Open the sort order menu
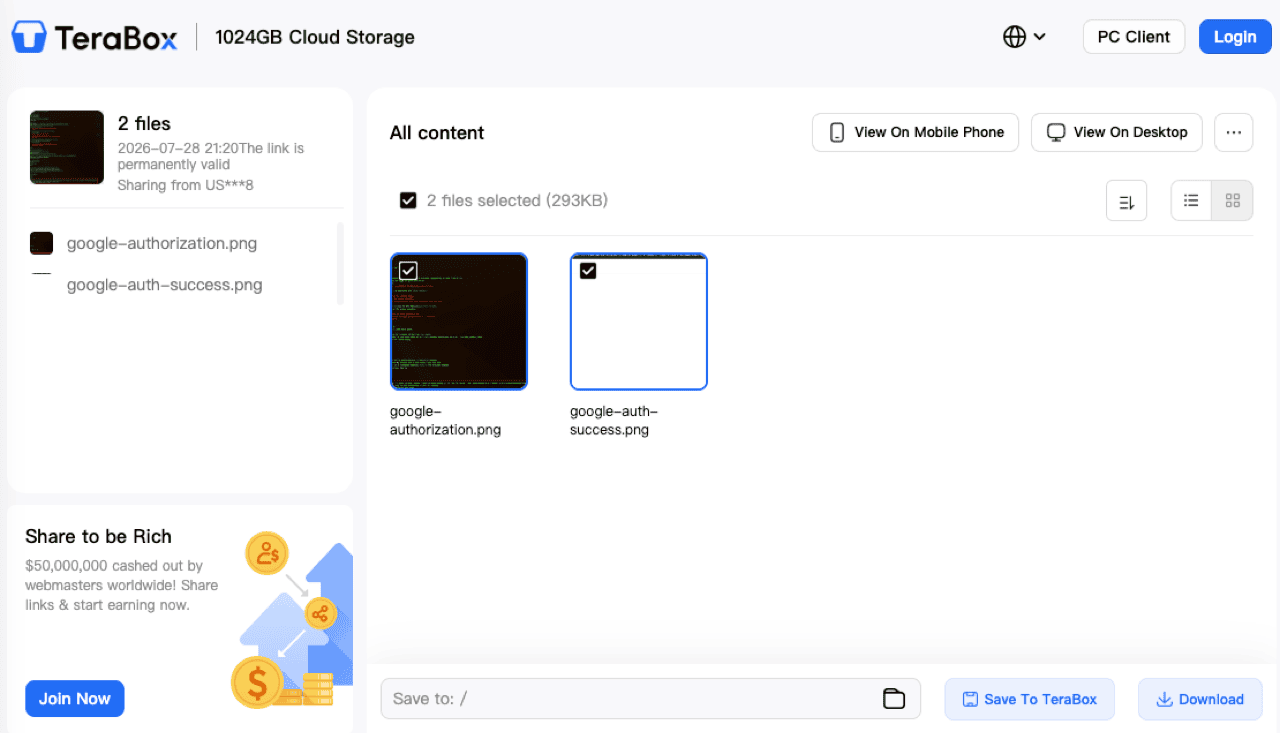 click(1126, 201)
